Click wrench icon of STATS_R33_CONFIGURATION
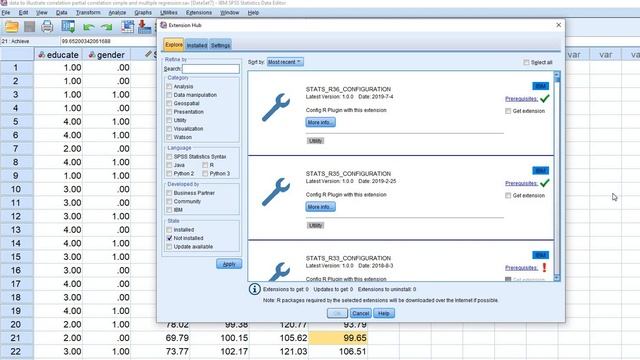The height and width of the screenshot is (360, 640). [280, 271]
